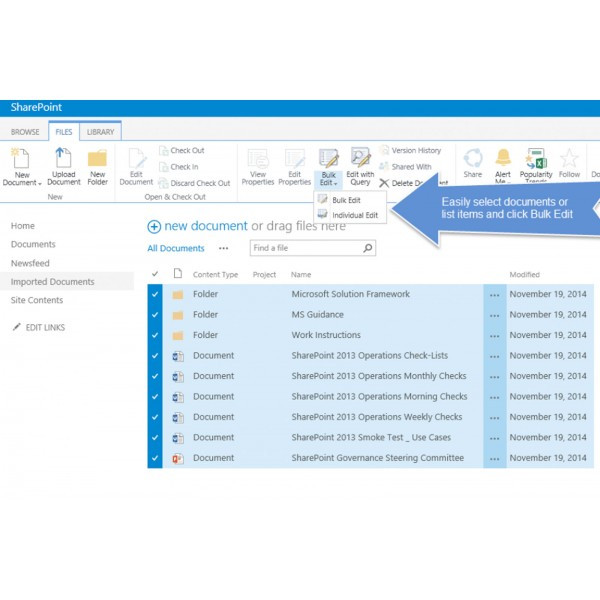Image resolution: width=600 pixels, height=600 pixels.
Task: Click the PowerPoint icon of Governance Steering Committee
Action: [x=178, y=458]
